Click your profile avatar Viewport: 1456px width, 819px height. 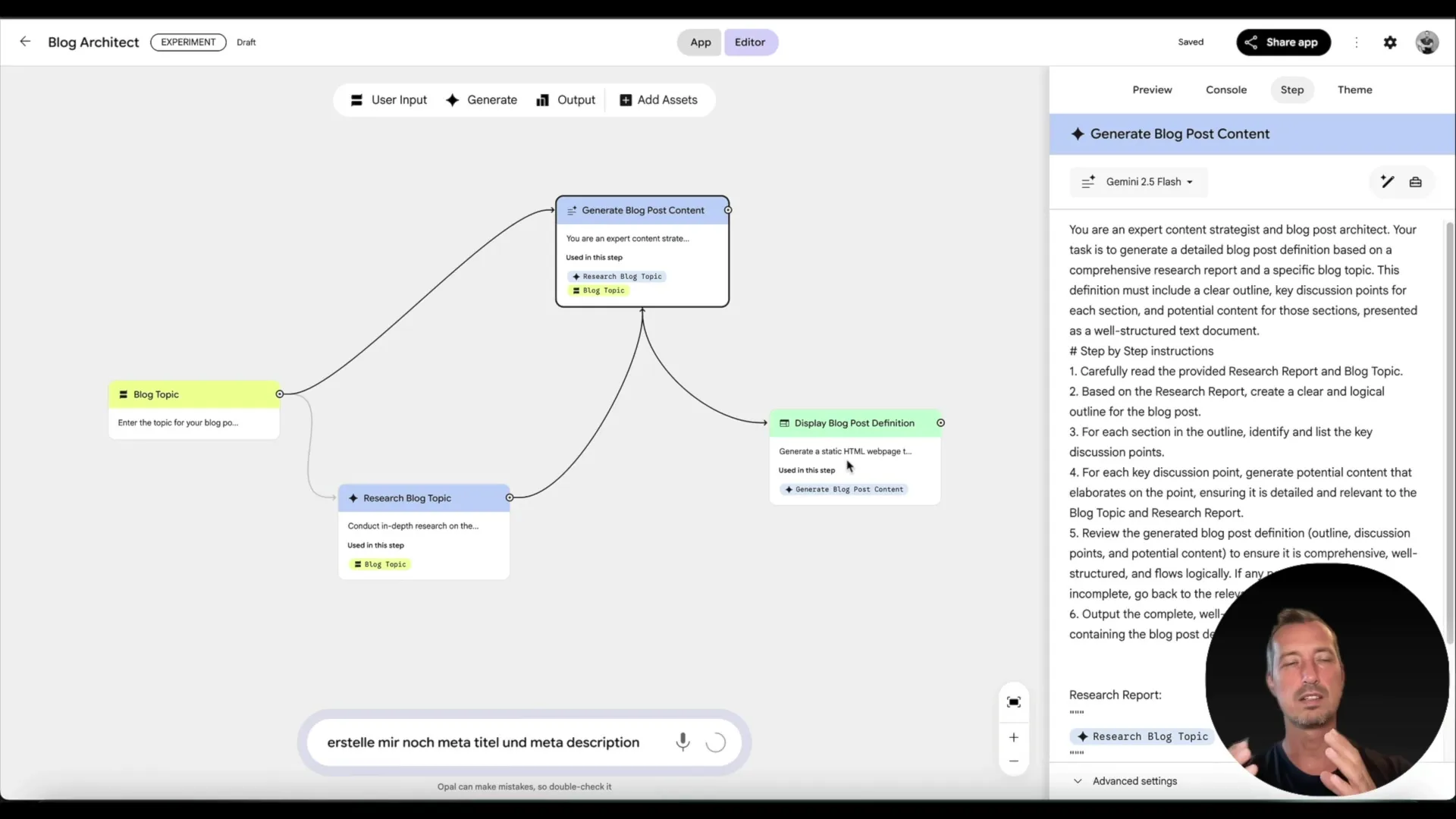click(1427, 42)
